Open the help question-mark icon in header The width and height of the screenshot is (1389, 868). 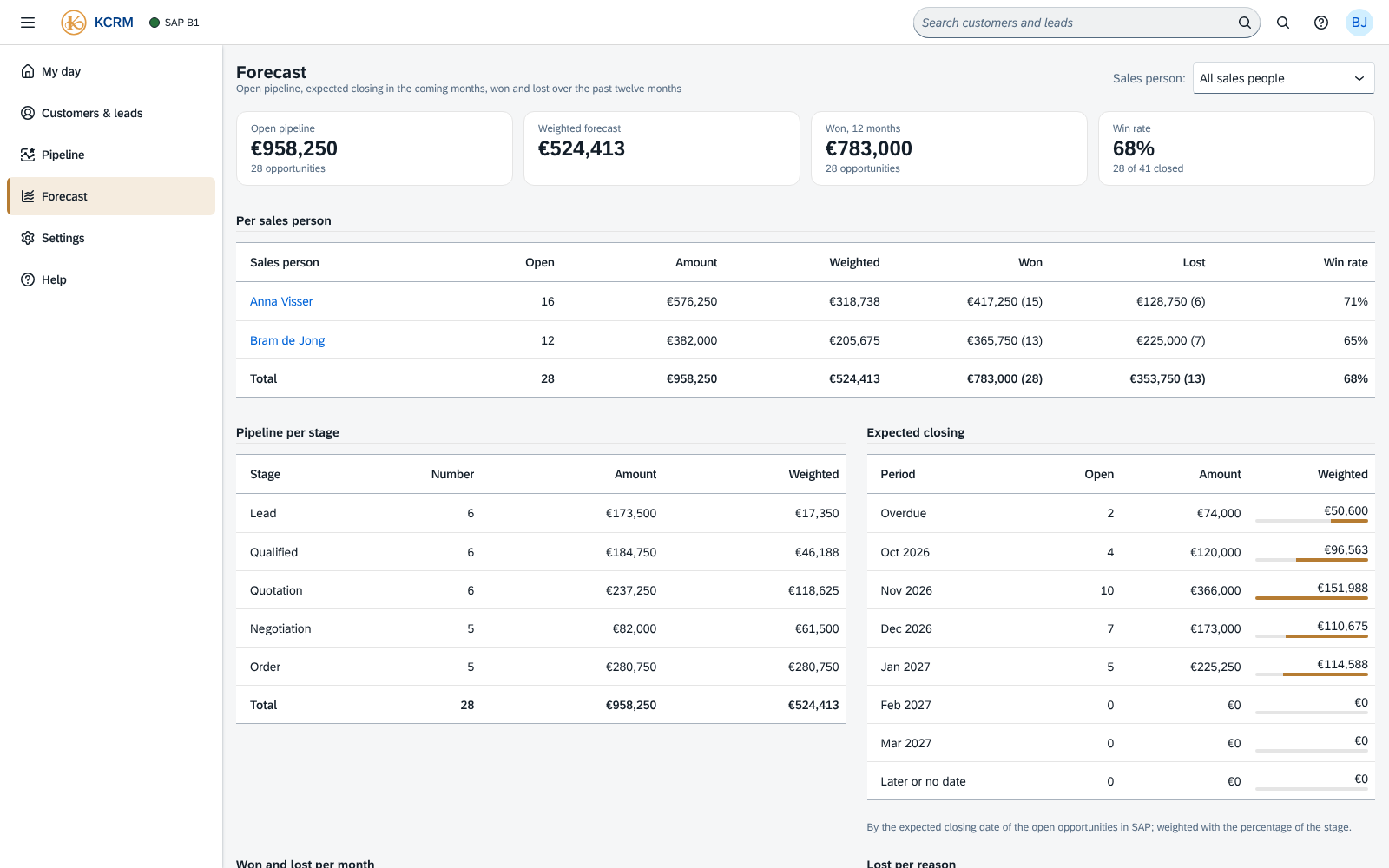pos(1321,23)
